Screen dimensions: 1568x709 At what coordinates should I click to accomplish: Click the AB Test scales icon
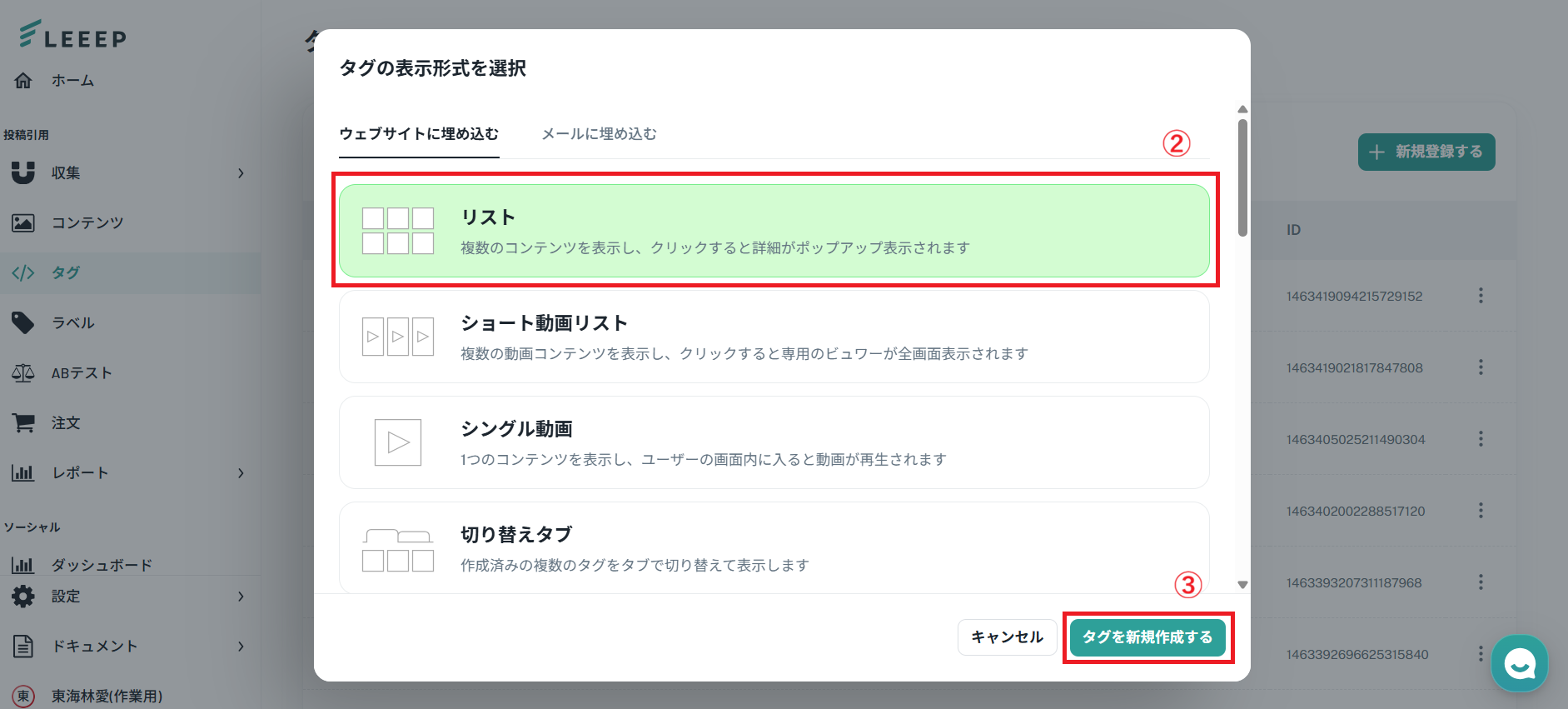[x=23, y=372]
